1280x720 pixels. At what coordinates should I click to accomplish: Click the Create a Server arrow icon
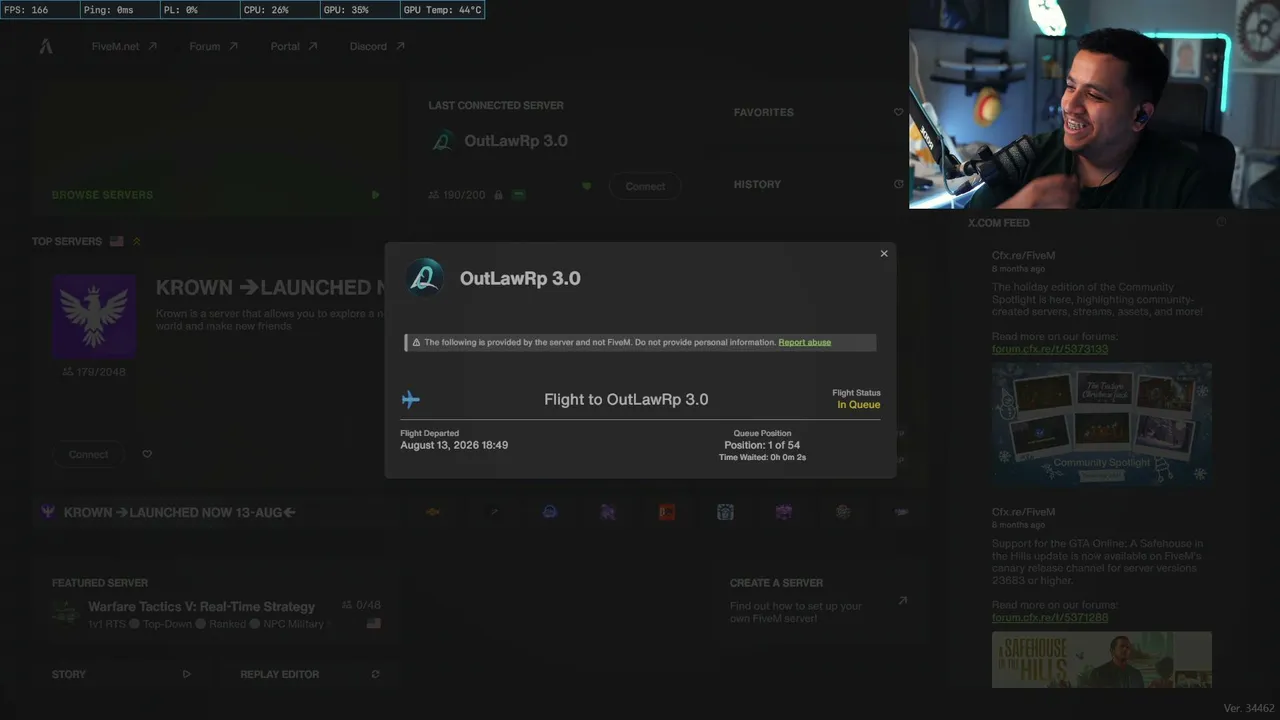point(902,601)
